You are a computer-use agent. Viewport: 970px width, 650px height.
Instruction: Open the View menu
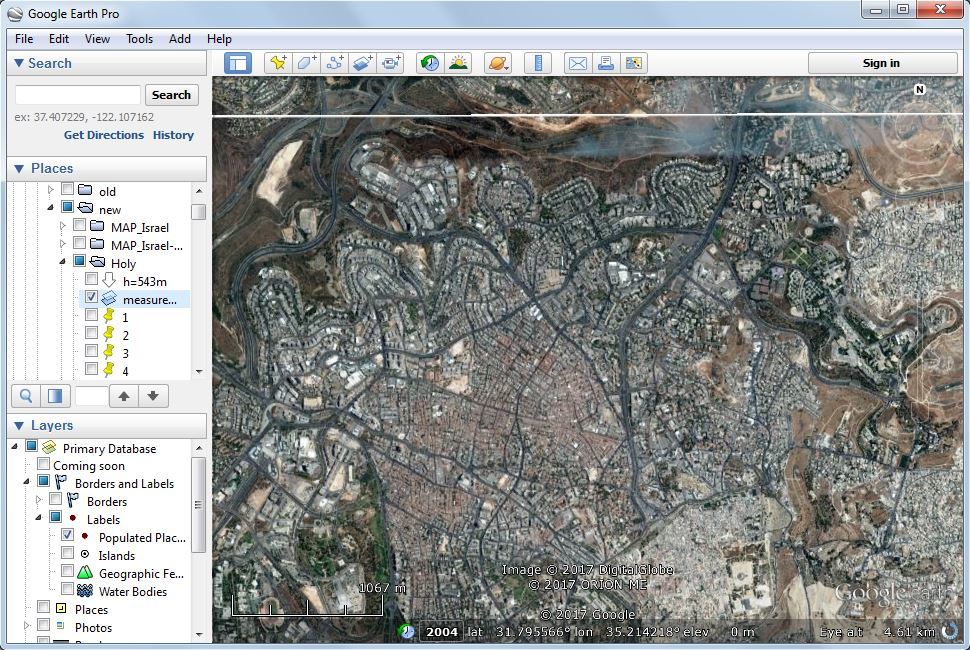coord(97,39)
